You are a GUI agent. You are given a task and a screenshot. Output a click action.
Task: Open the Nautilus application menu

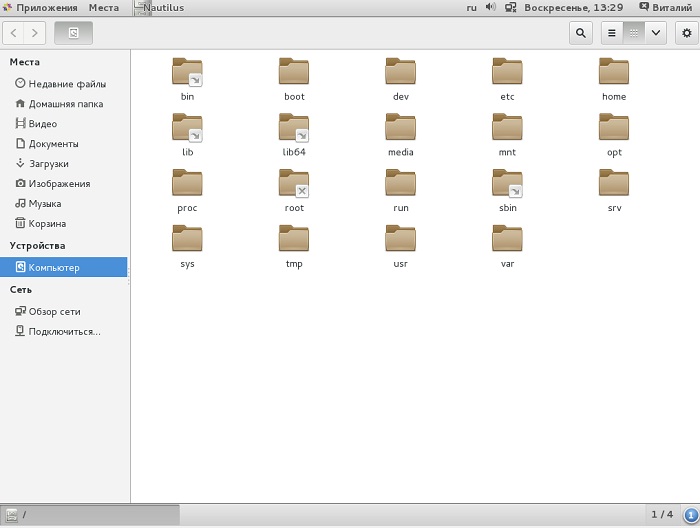point(160,8)
